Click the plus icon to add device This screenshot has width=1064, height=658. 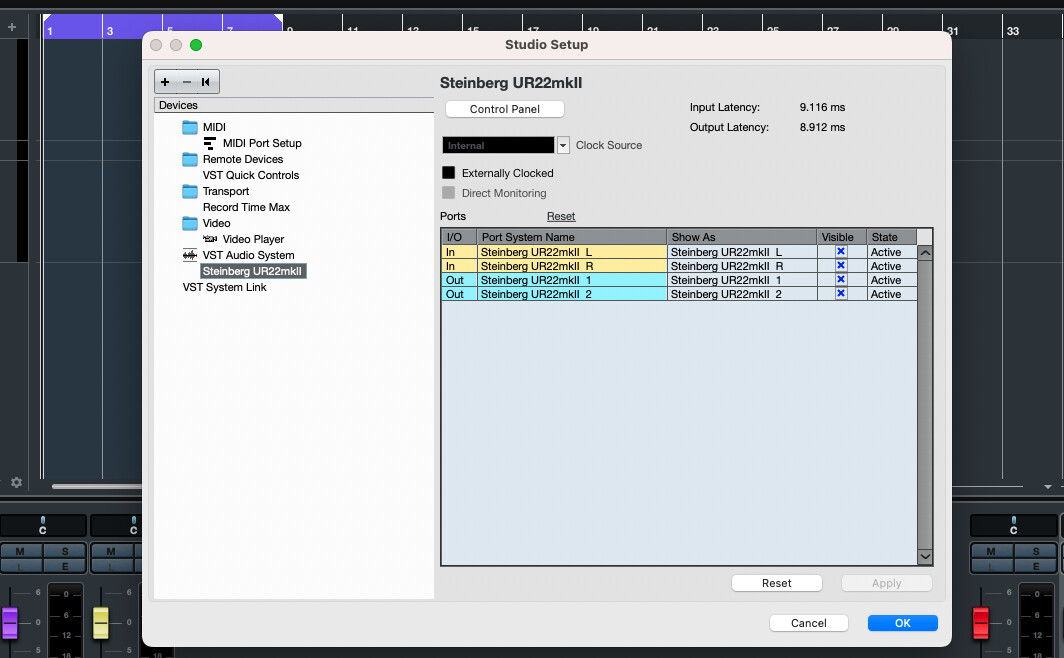point(165,81)
